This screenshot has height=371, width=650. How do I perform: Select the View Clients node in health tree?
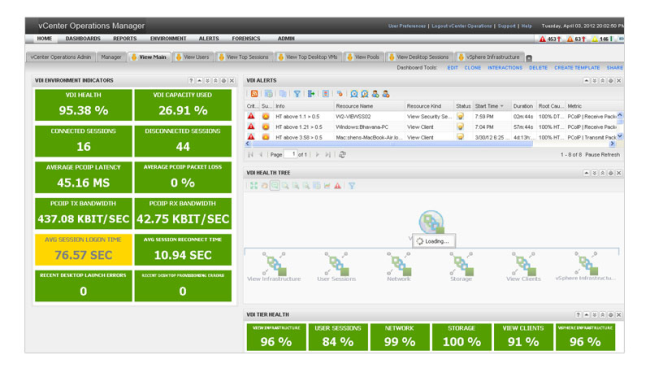pos(523,267)
